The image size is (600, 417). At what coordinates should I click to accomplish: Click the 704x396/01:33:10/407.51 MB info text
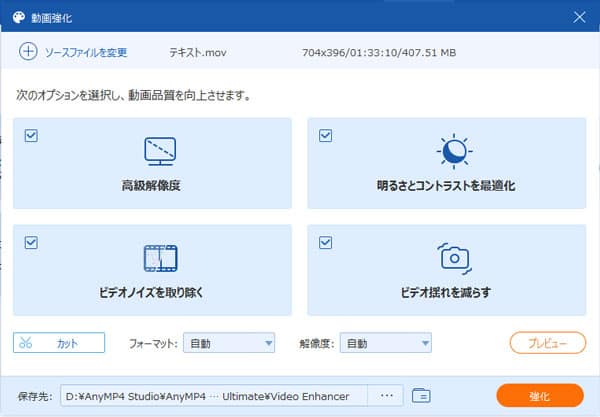click(379, 52)
